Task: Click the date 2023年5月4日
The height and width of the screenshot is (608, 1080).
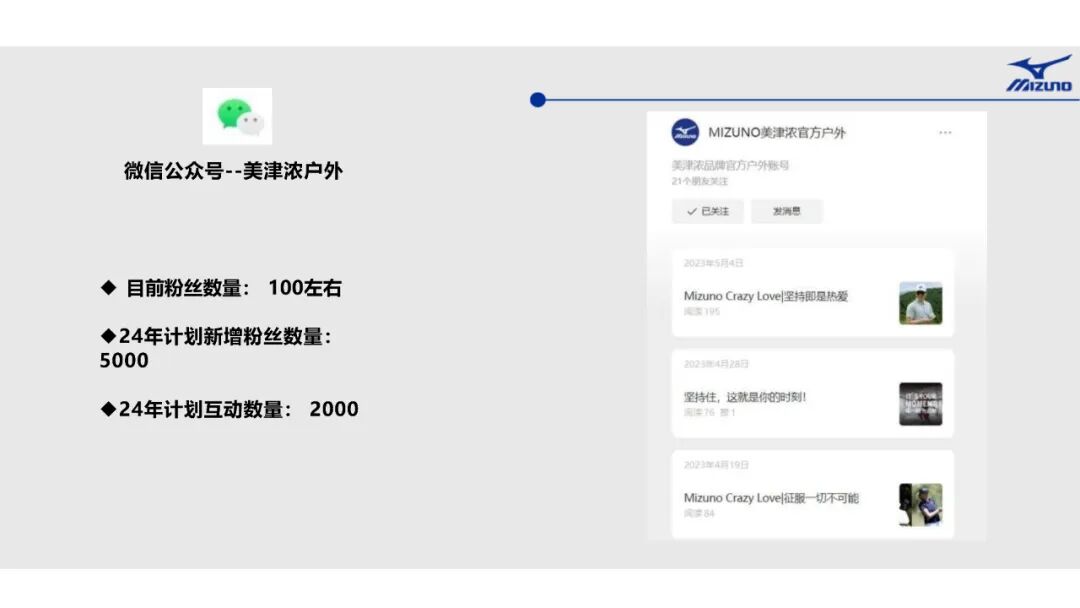Action: click(x=713, y=263)
